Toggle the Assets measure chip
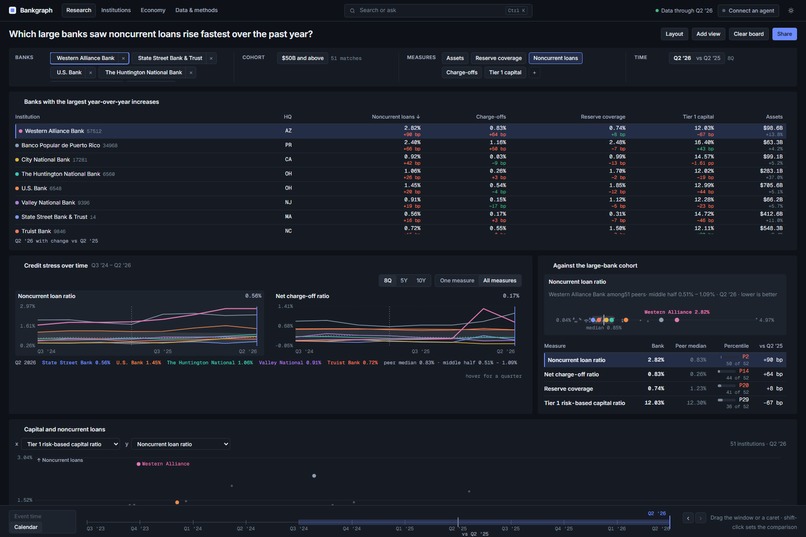The height and width of the screenshot is (537, 806). coord(455,58)
